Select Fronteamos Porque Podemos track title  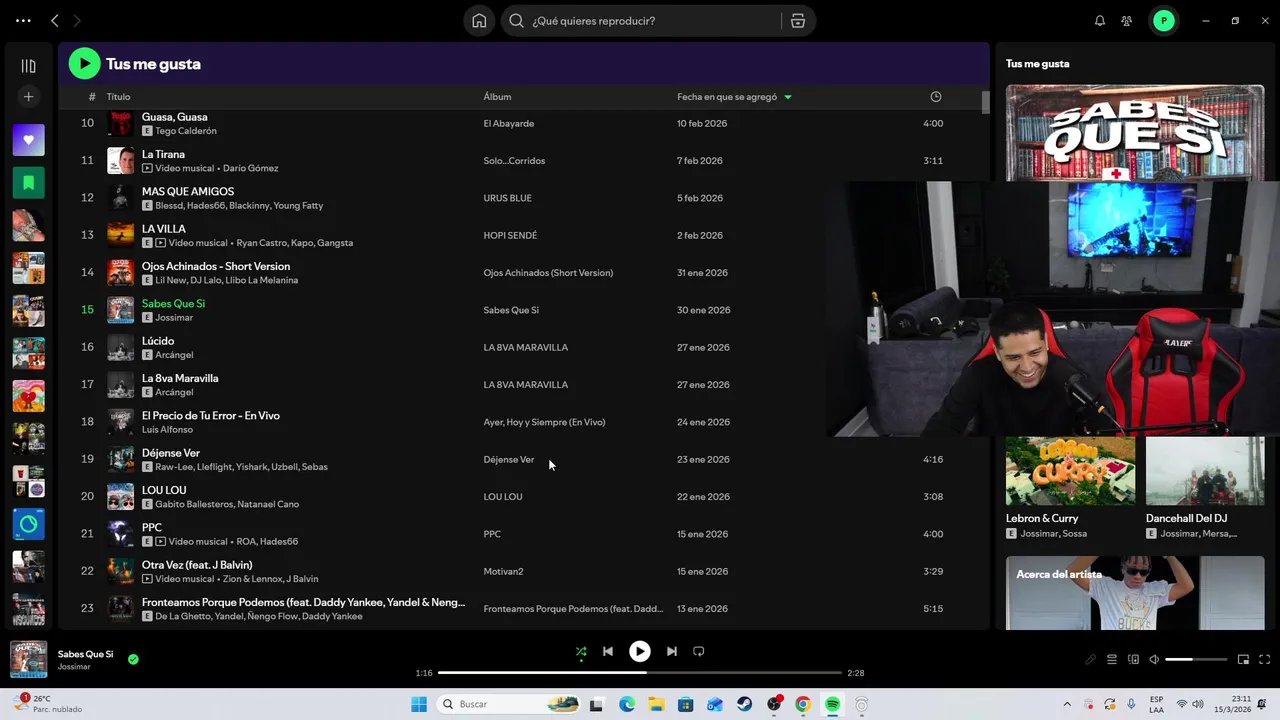[x=303, y=603]
